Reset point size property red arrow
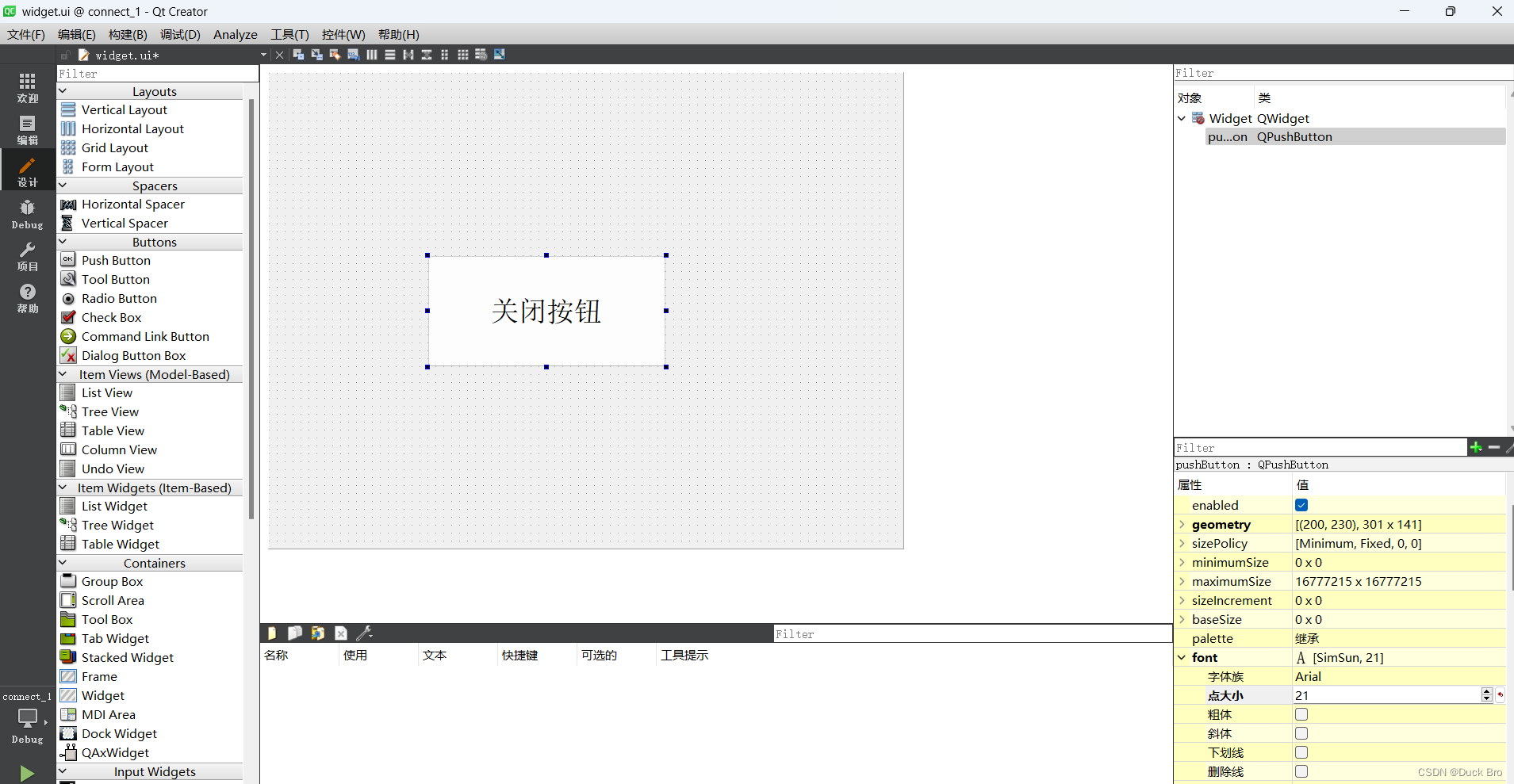 click(x=1500, y=695)
